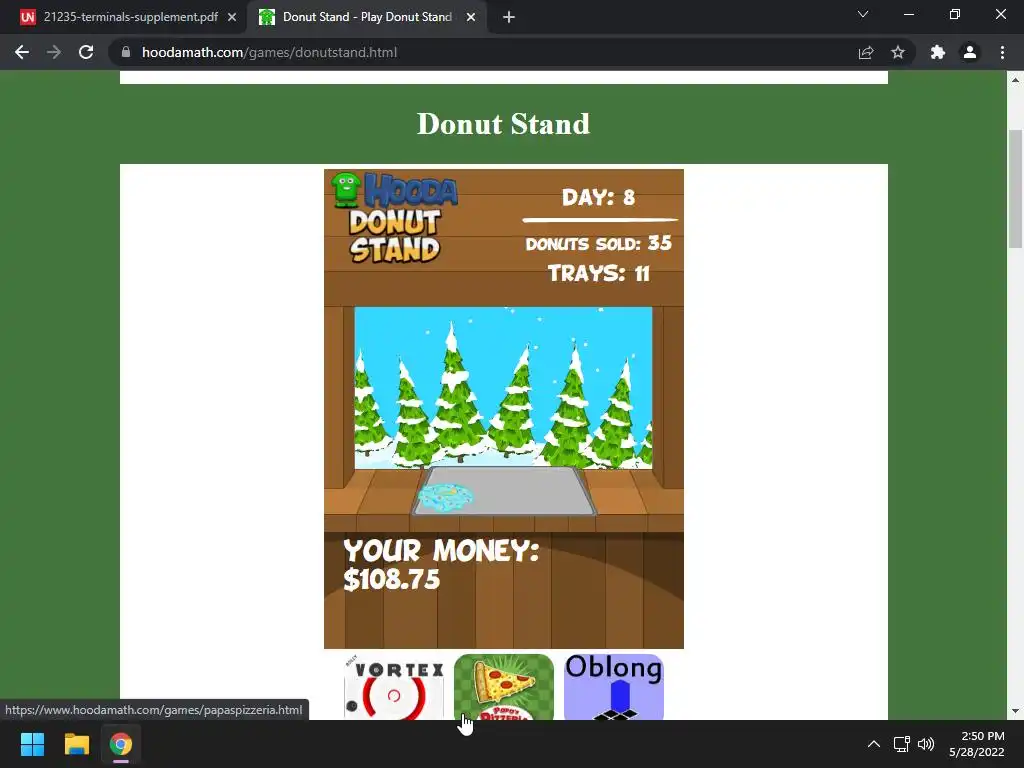Reload the Donut Stand page
The height and width of the screenshot is (768, 1024).
(x=86, y=52)
